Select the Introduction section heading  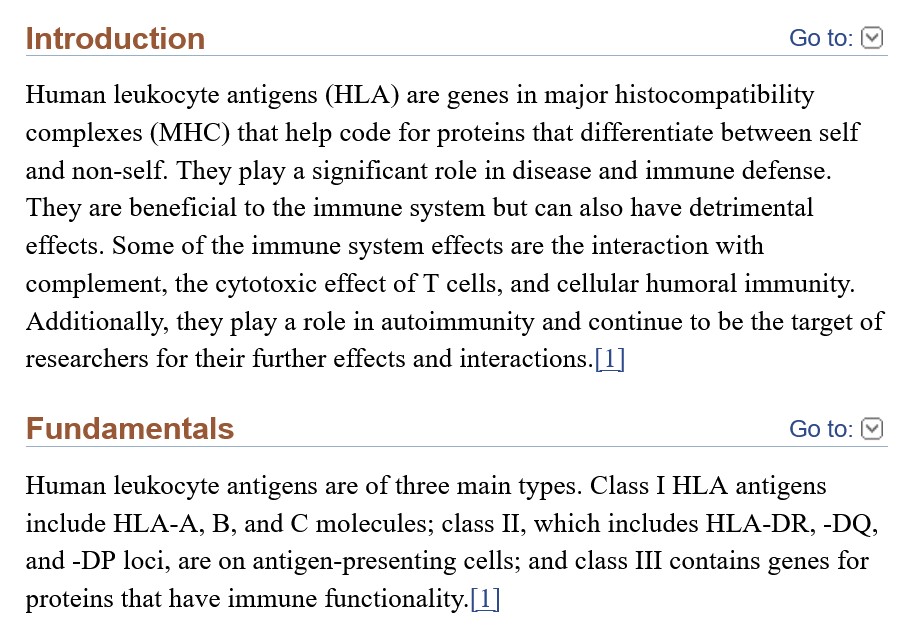point(115,39)
